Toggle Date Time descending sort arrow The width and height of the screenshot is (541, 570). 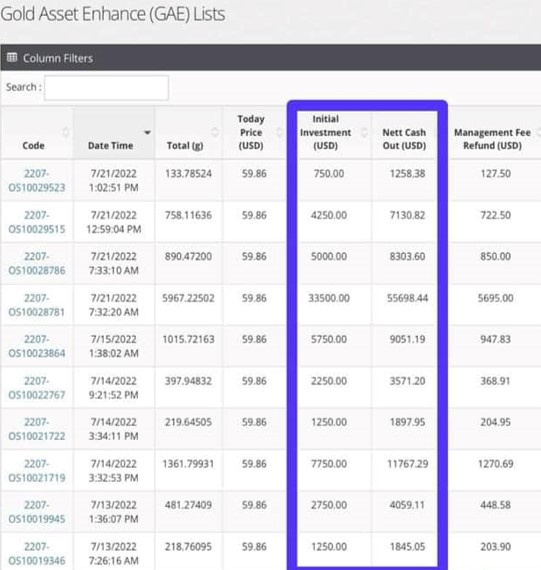(147, 133)
